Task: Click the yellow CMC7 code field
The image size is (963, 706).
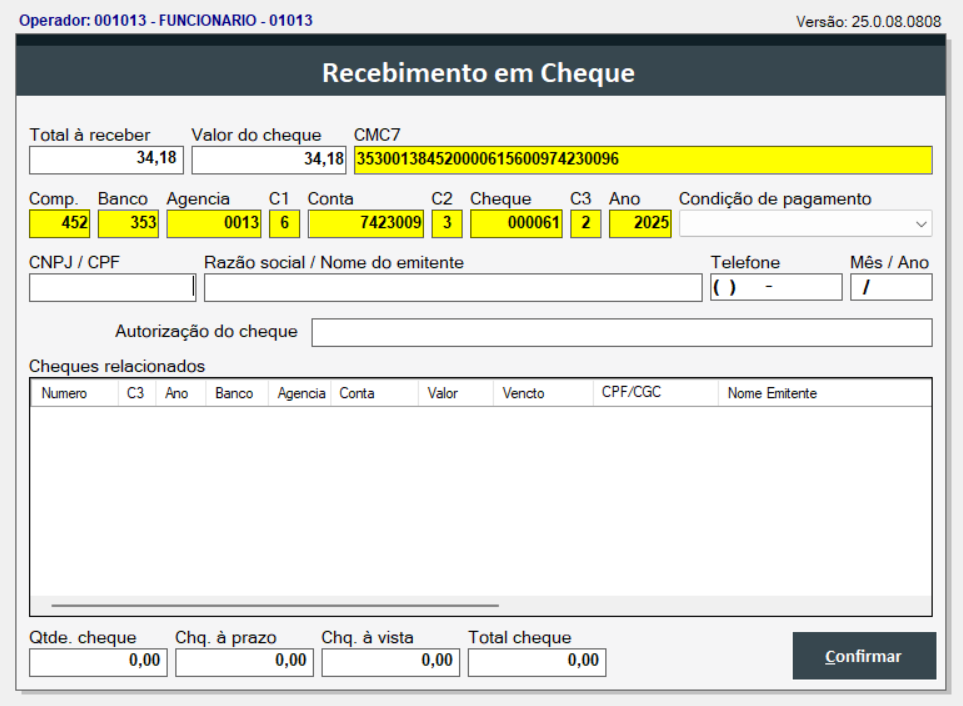Action: tap(643, 160)
